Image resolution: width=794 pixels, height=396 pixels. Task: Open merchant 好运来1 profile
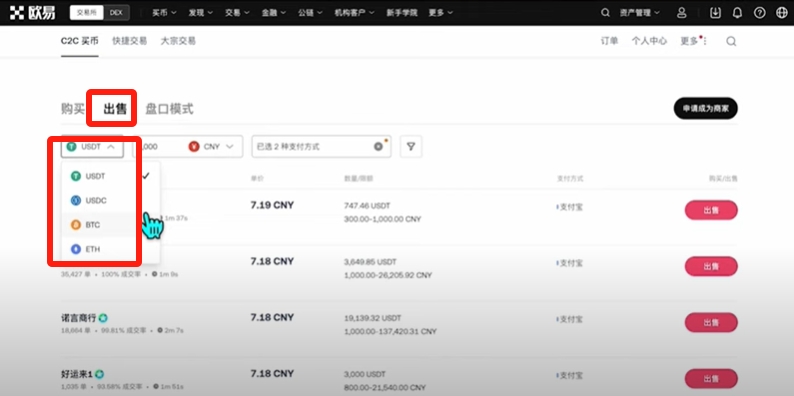click(x=76, y=374)
